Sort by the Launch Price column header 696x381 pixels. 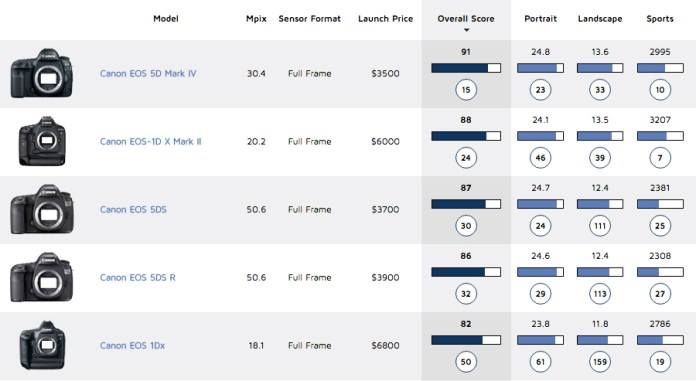tap(385, 19)
